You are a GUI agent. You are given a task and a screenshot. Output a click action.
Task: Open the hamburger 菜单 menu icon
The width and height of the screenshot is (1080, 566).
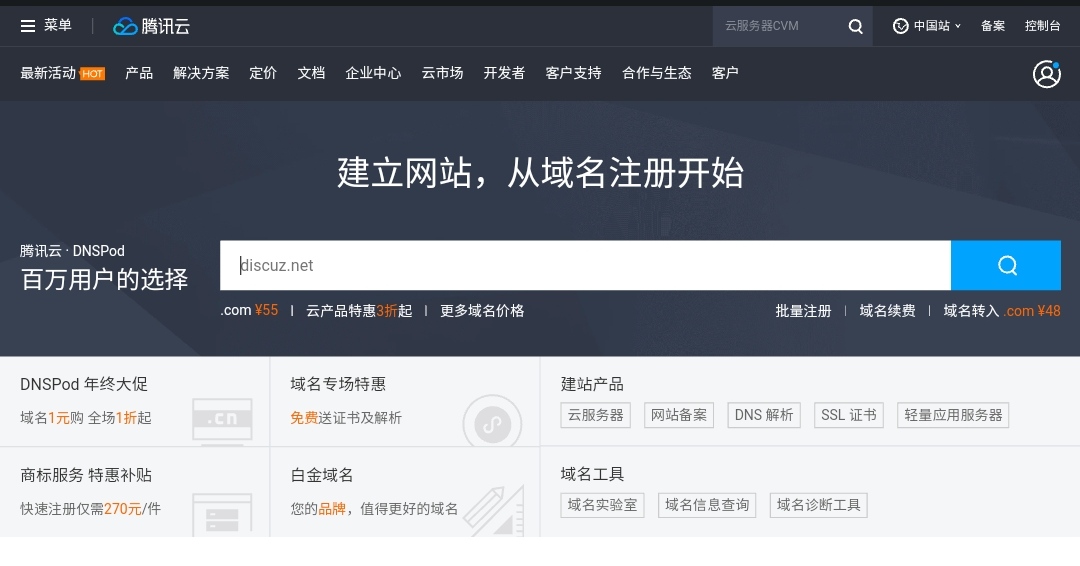(x=28, y=26)
